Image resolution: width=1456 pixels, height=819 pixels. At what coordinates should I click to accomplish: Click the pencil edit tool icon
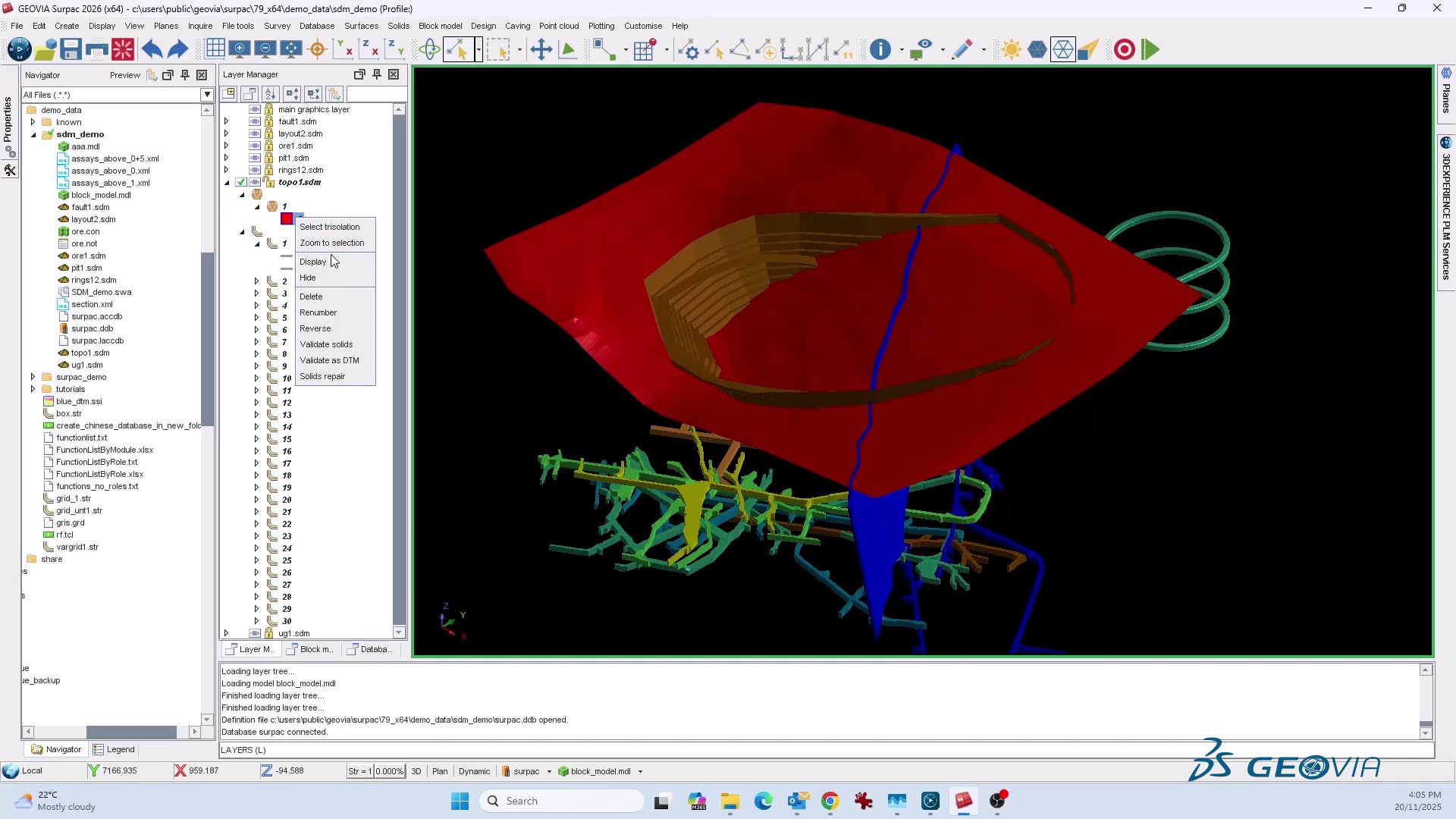[x=962, y=50]
